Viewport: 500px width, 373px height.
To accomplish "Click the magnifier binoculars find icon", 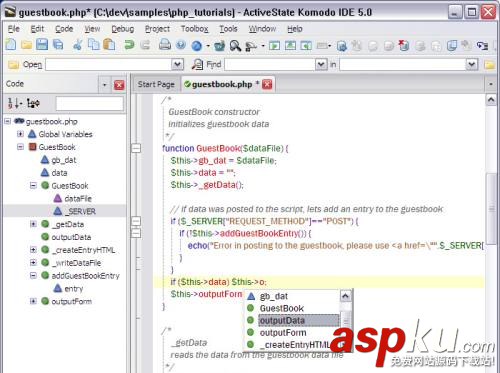I will pyautogui.click(x=235, y=45).
